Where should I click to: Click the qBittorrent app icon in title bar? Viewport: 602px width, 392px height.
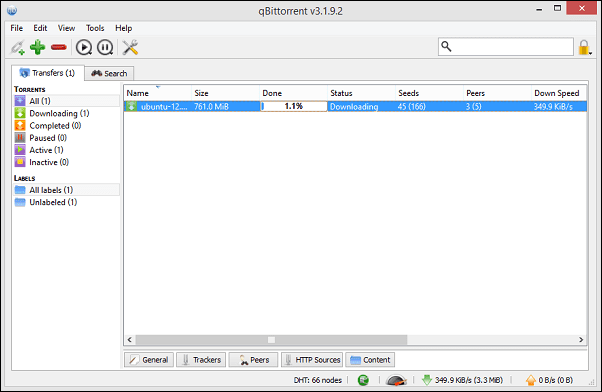12,10
